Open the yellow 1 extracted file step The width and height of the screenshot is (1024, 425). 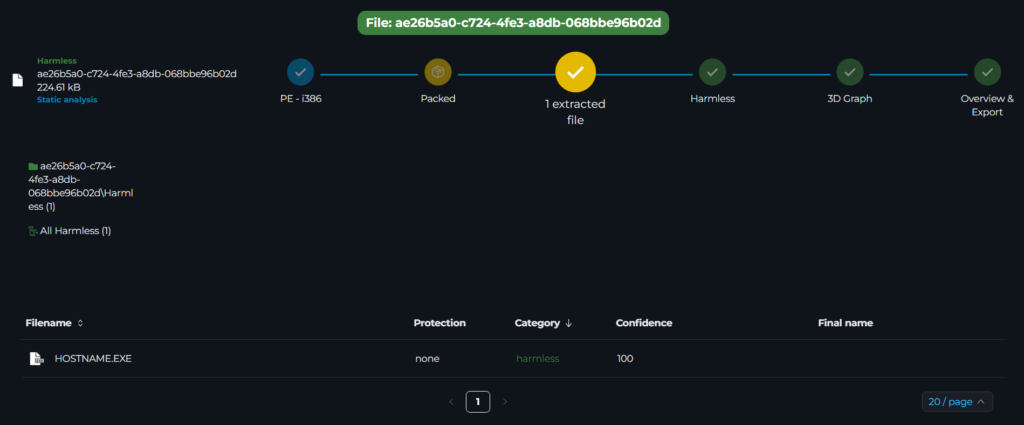575,72
